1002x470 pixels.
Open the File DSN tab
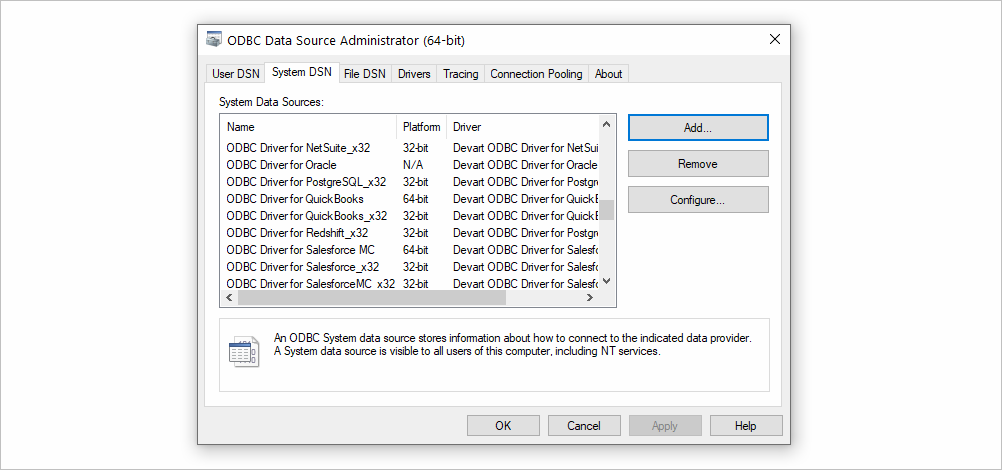pyautogui.click(x=365, y=74)
